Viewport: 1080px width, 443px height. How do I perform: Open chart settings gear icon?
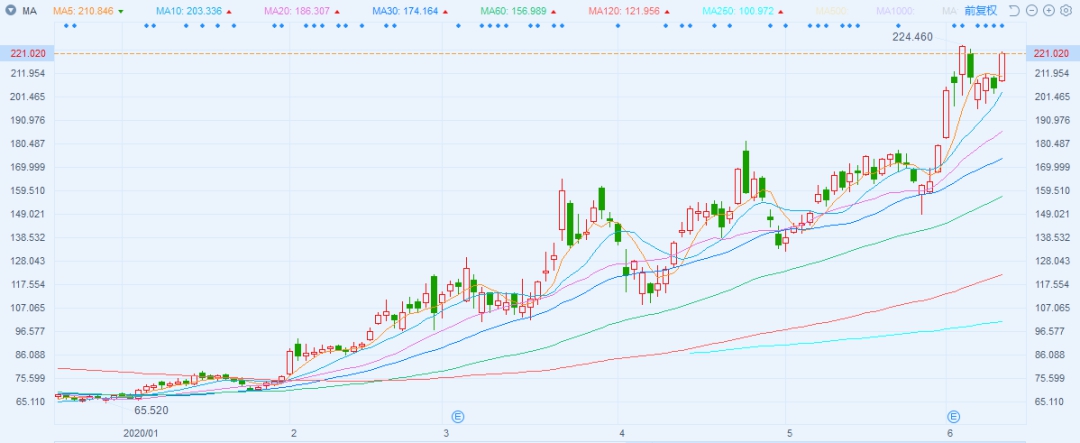pos(1066,10)
